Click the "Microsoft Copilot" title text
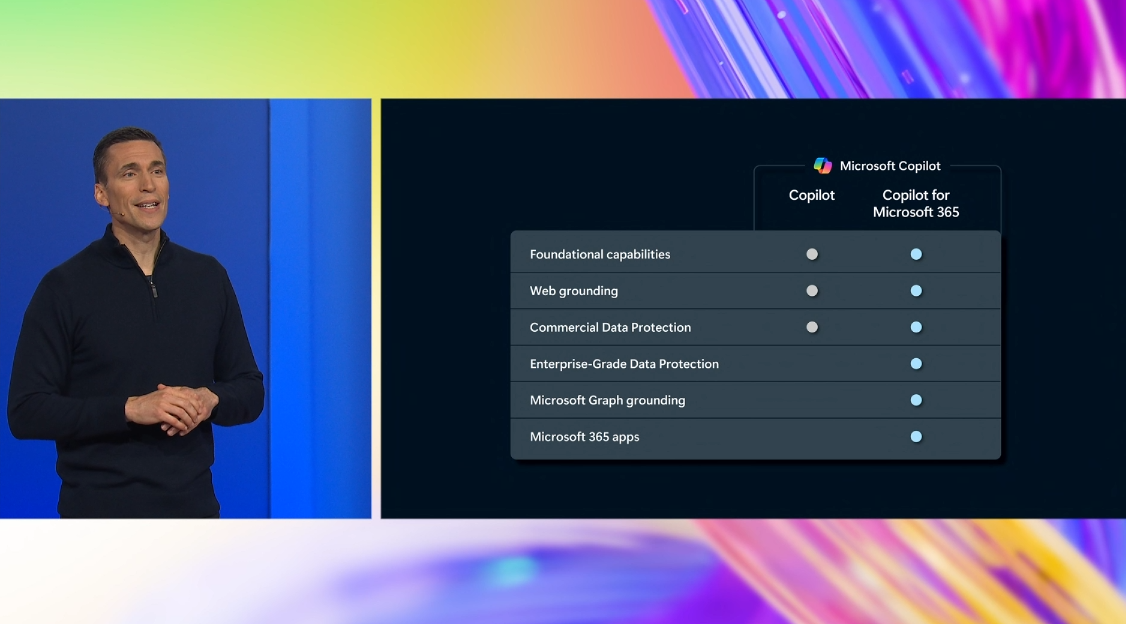Screen dimensions: 1126x624 [x=890, y=166]
